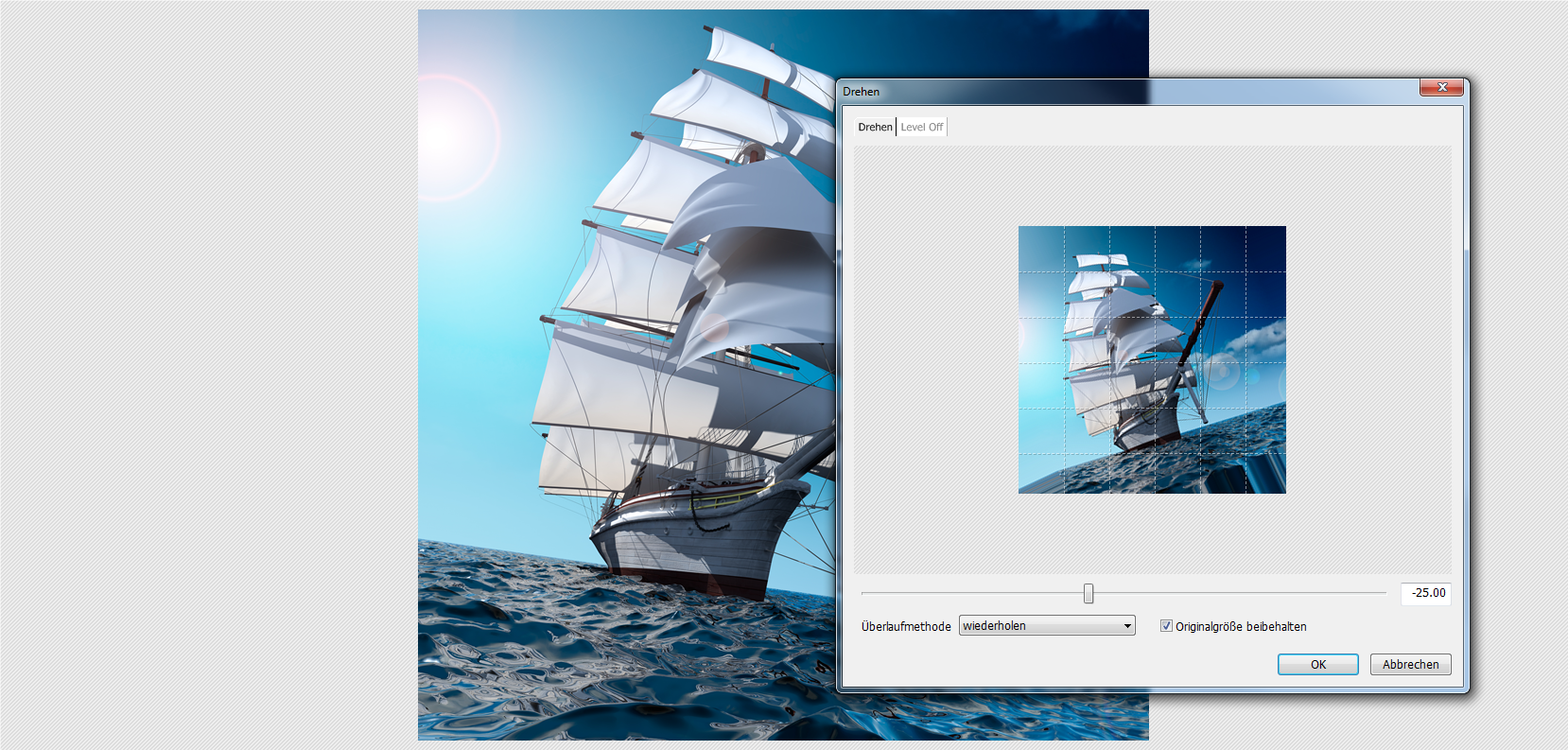Click the rotation angle slider handle

click(x=1089, y=593)
